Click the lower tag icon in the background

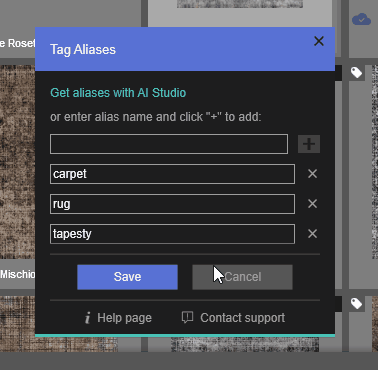coord(356,303)
